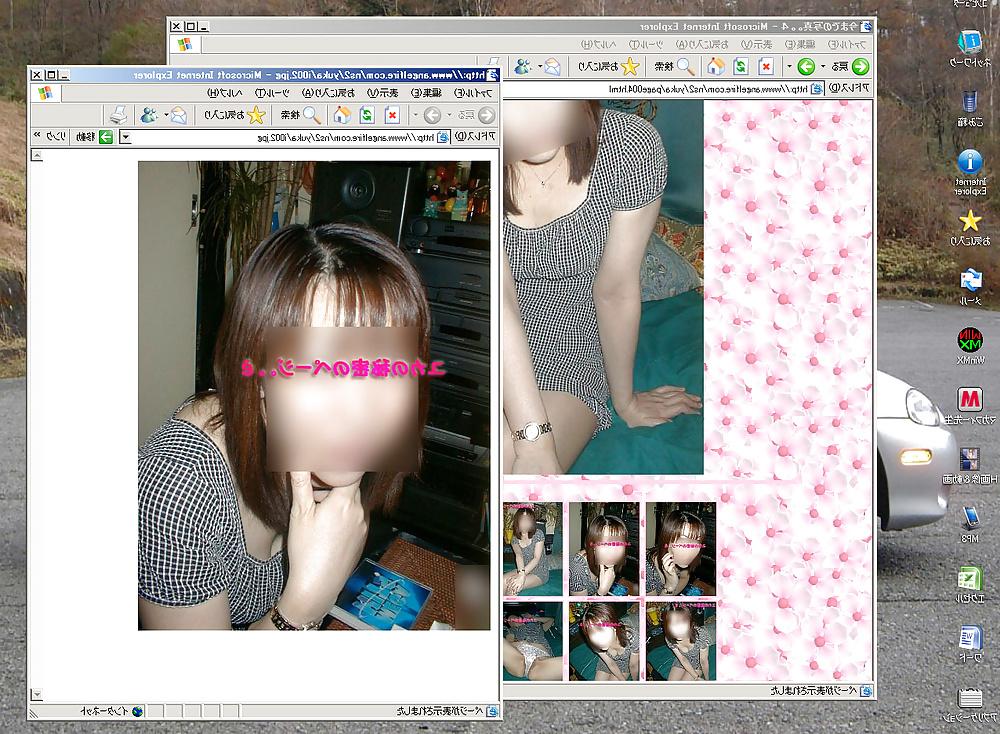Select the Recycle Bin desktop icon
This screenshot has width=1000, height=734.
click(x=970, y=108)
